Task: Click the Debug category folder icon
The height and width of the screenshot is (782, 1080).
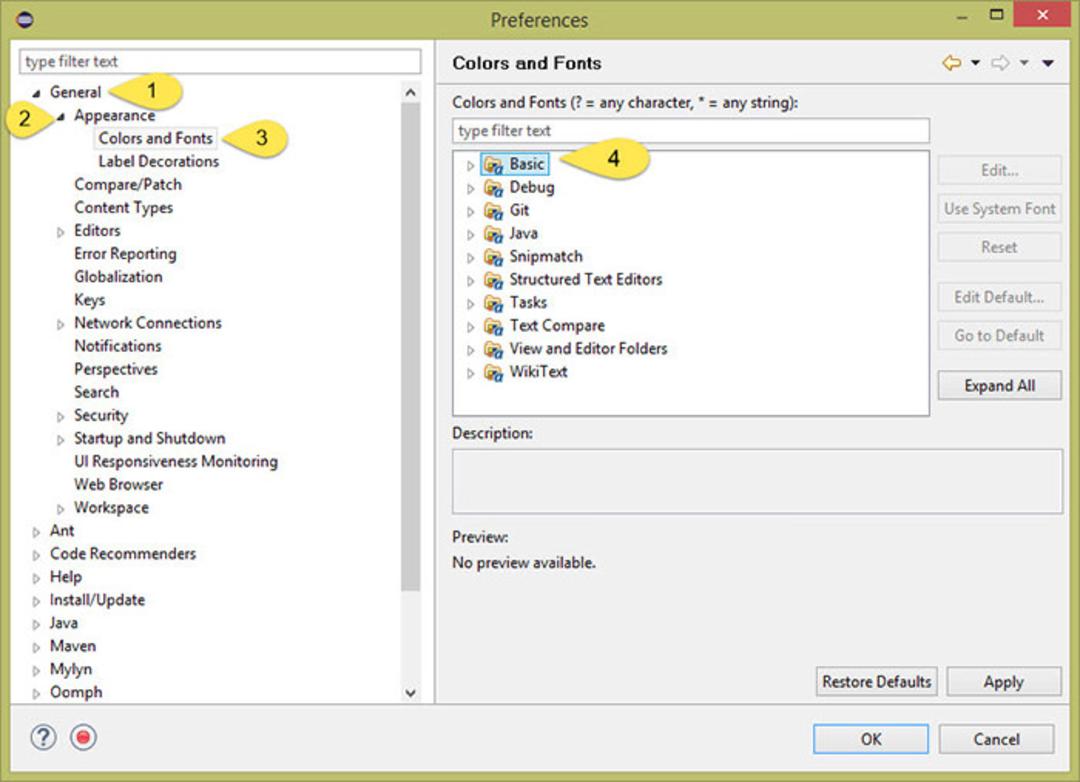Action: coord(493,188)
